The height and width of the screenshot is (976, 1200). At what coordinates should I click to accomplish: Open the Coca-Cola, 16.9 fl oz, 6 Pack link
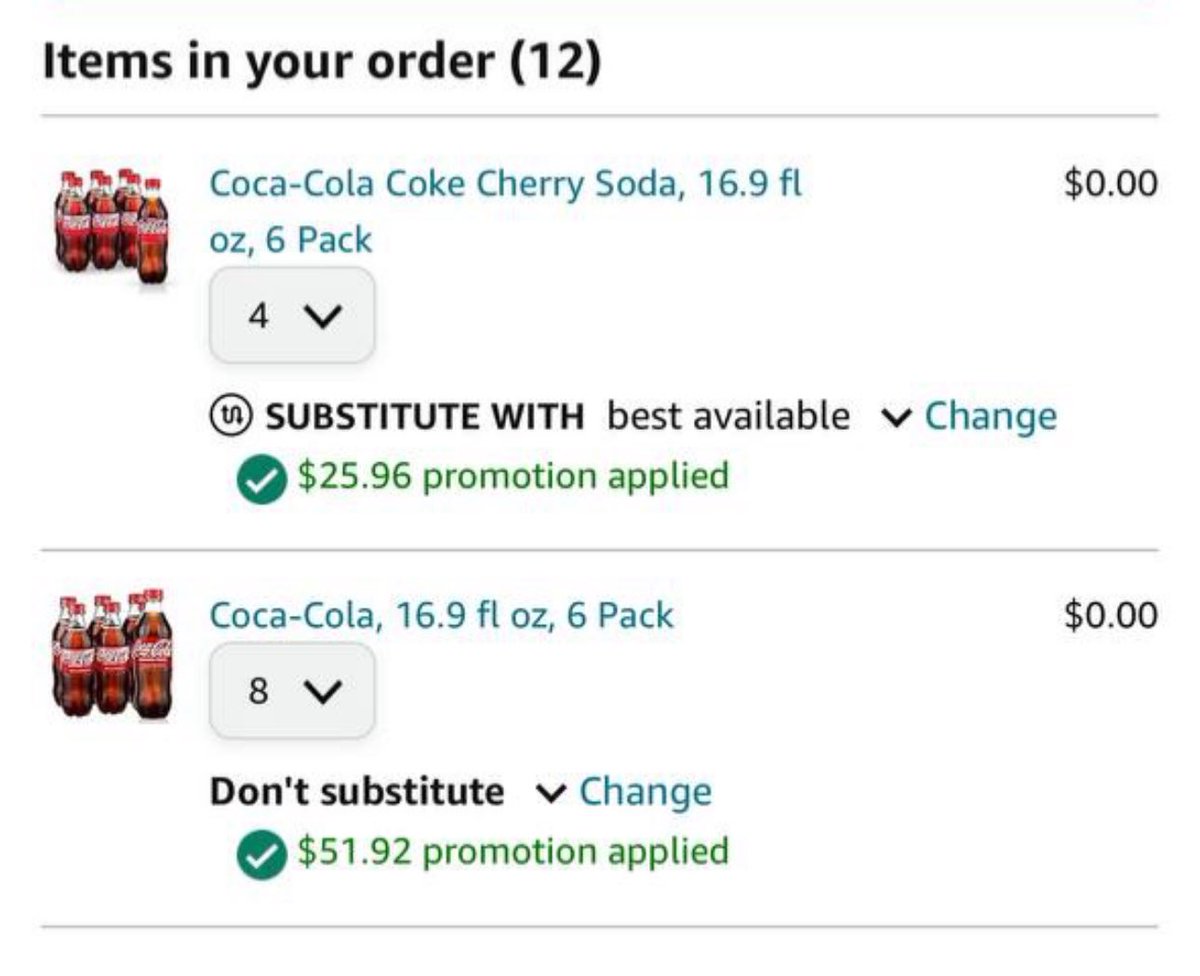441,614
